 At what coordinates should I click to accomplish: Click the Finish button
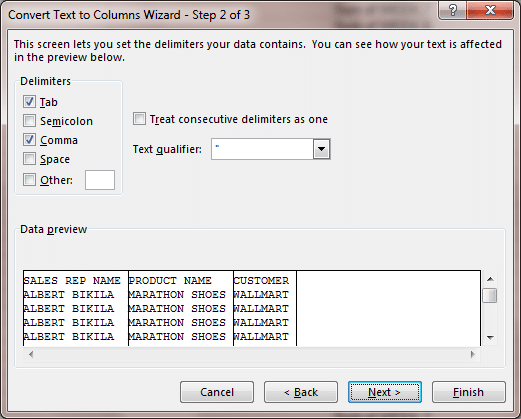pyautogui.click(x=469, y=392)
